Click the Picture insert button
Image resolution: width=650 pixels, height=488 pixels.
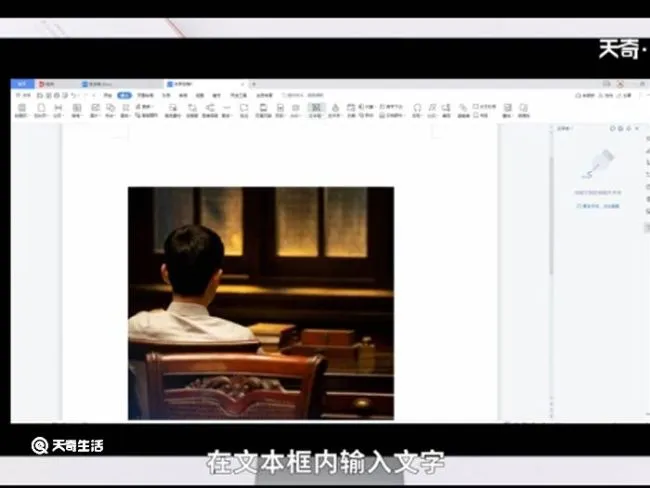coord(95,111)
